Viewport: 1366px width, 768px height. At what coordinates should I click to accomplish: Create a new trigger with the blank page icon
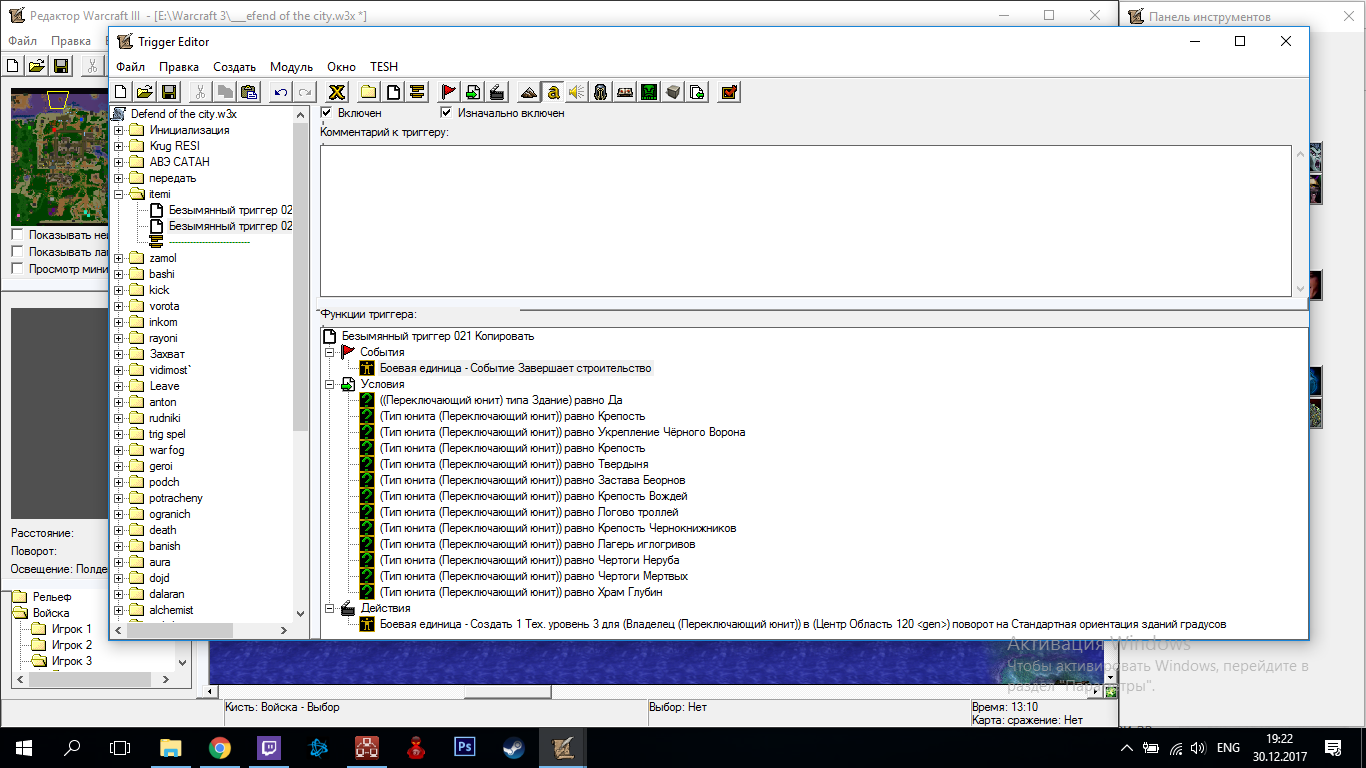pyautogui.click(x=393, y=92)
